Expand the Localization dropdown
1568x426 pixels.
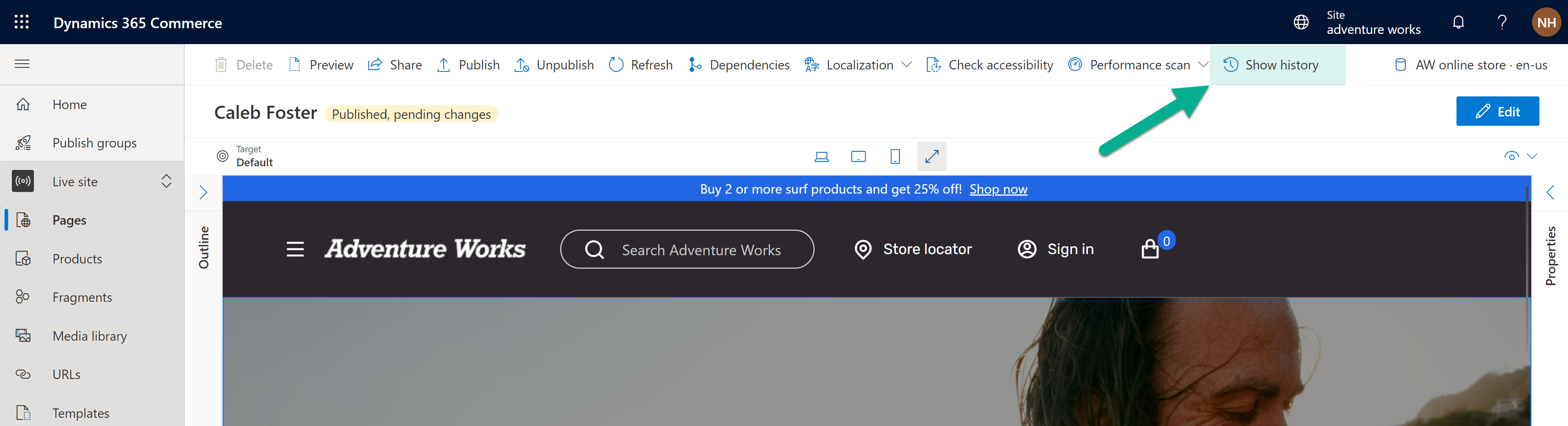(907, 65)
